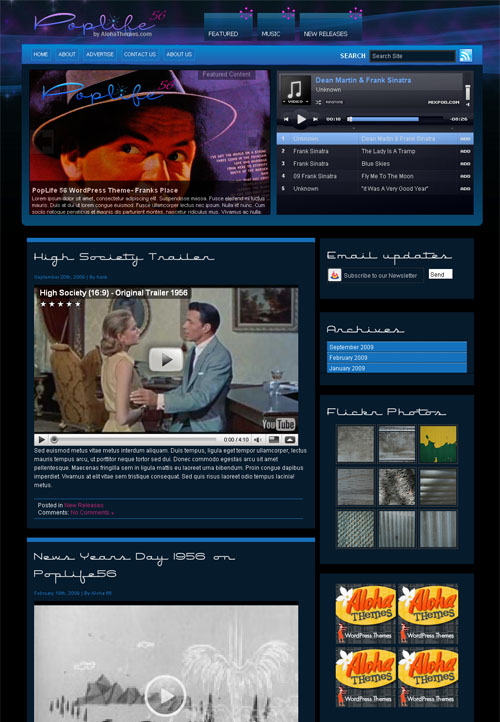
Task: Open the 'No Comments »' link
Action: pyautogui.click(x=92, y=512)
